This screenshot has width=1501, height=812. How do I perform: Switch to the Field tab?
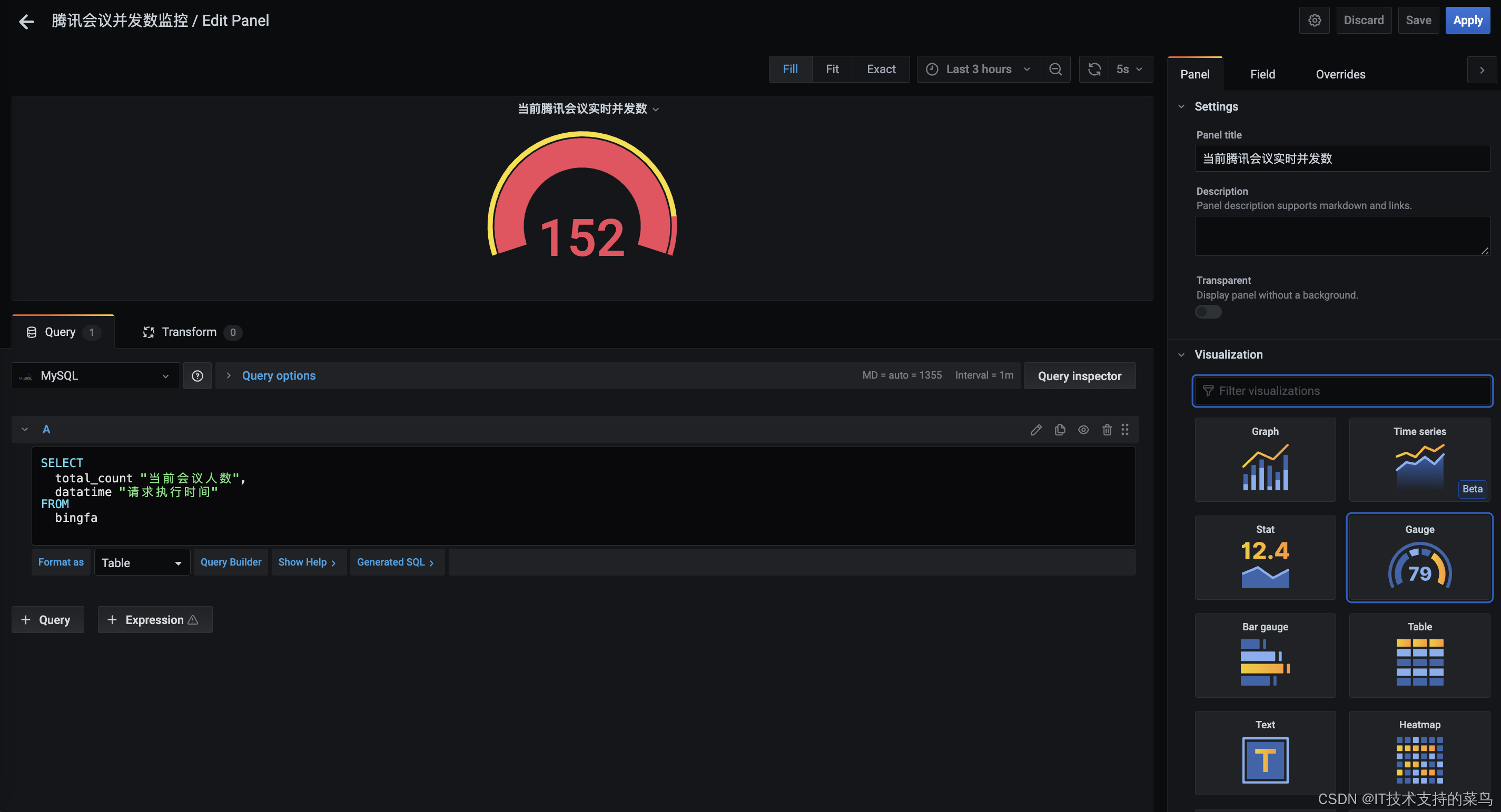click(x=1262, y=74)
